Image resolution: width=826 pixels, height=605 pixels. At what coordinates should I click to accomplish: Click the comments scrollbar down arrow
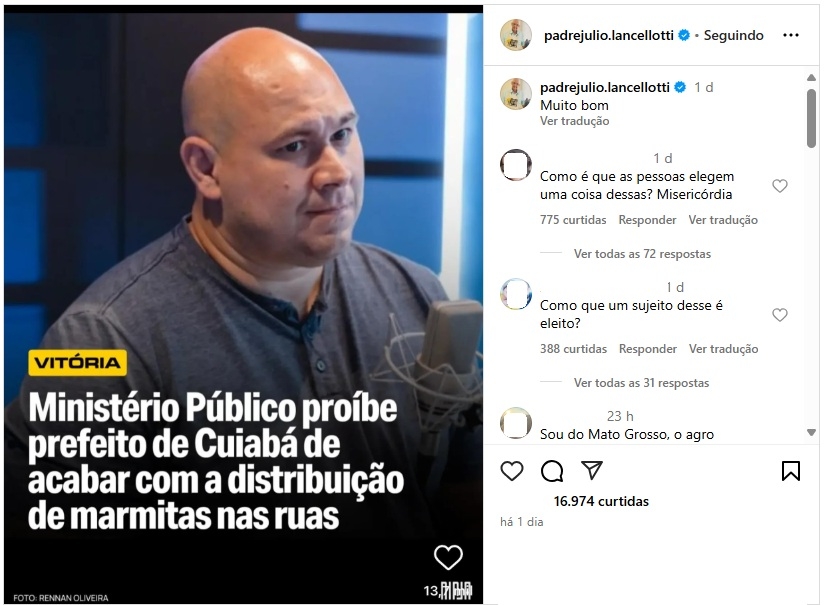[x=811, y=433]
